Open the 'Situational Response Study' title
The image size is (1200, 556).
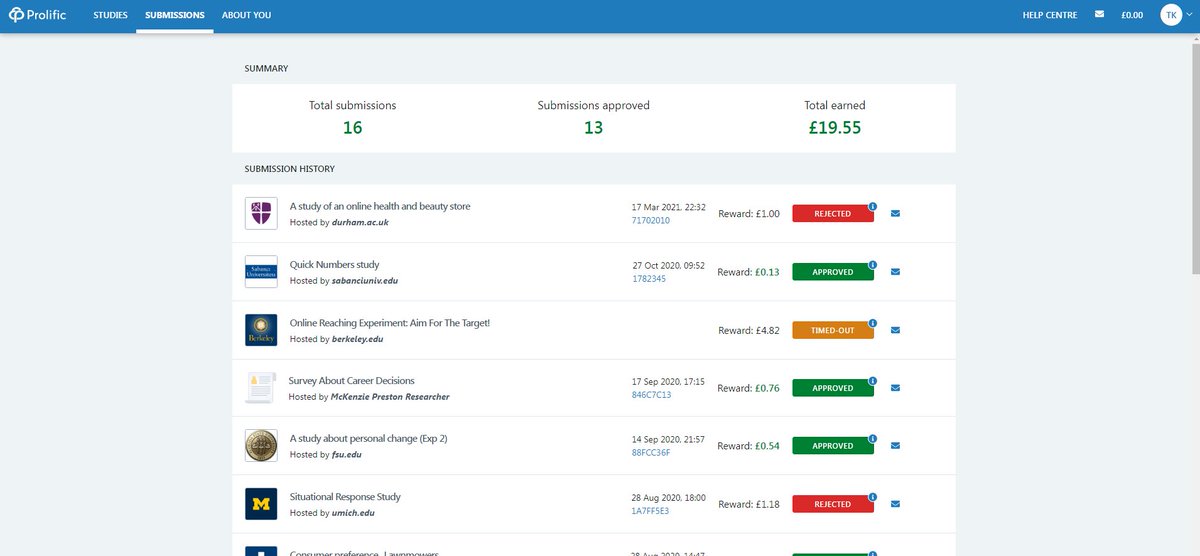[x=345, y=496]
